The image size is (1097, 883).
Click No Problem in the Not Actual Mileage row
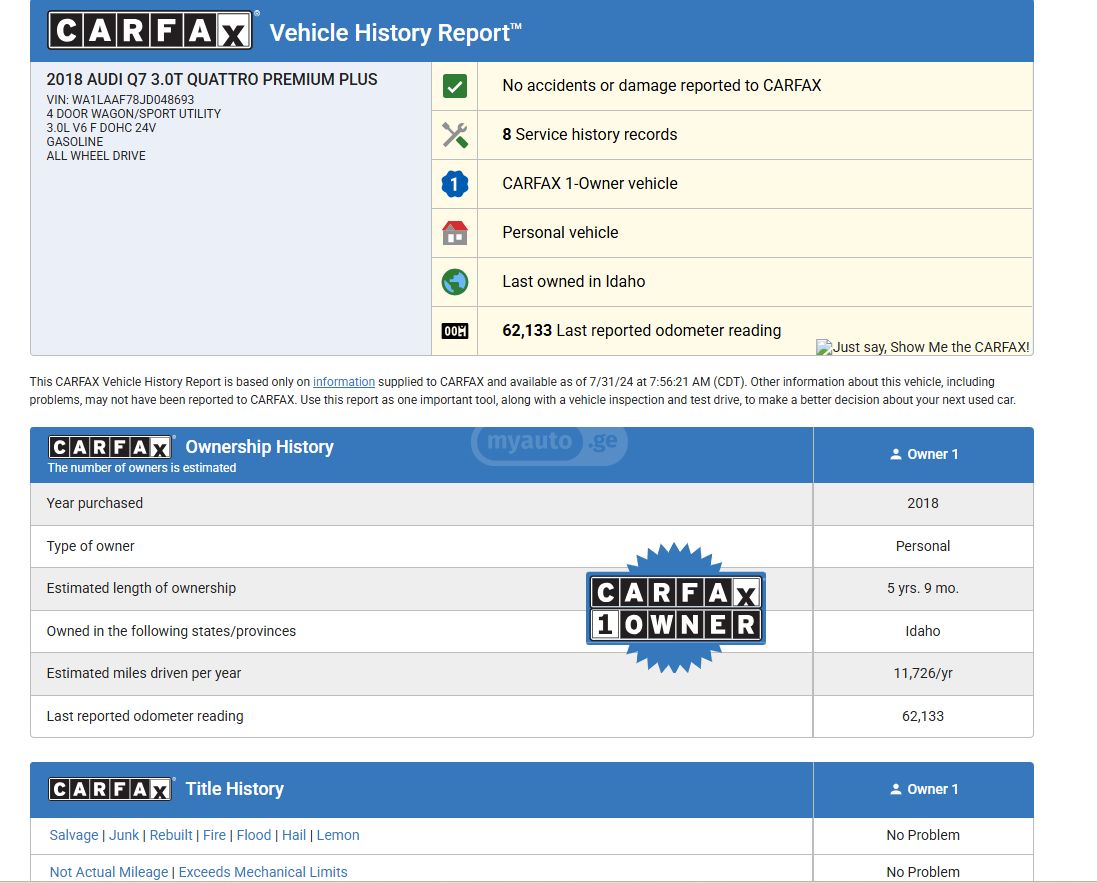click(x=923, y=873)
